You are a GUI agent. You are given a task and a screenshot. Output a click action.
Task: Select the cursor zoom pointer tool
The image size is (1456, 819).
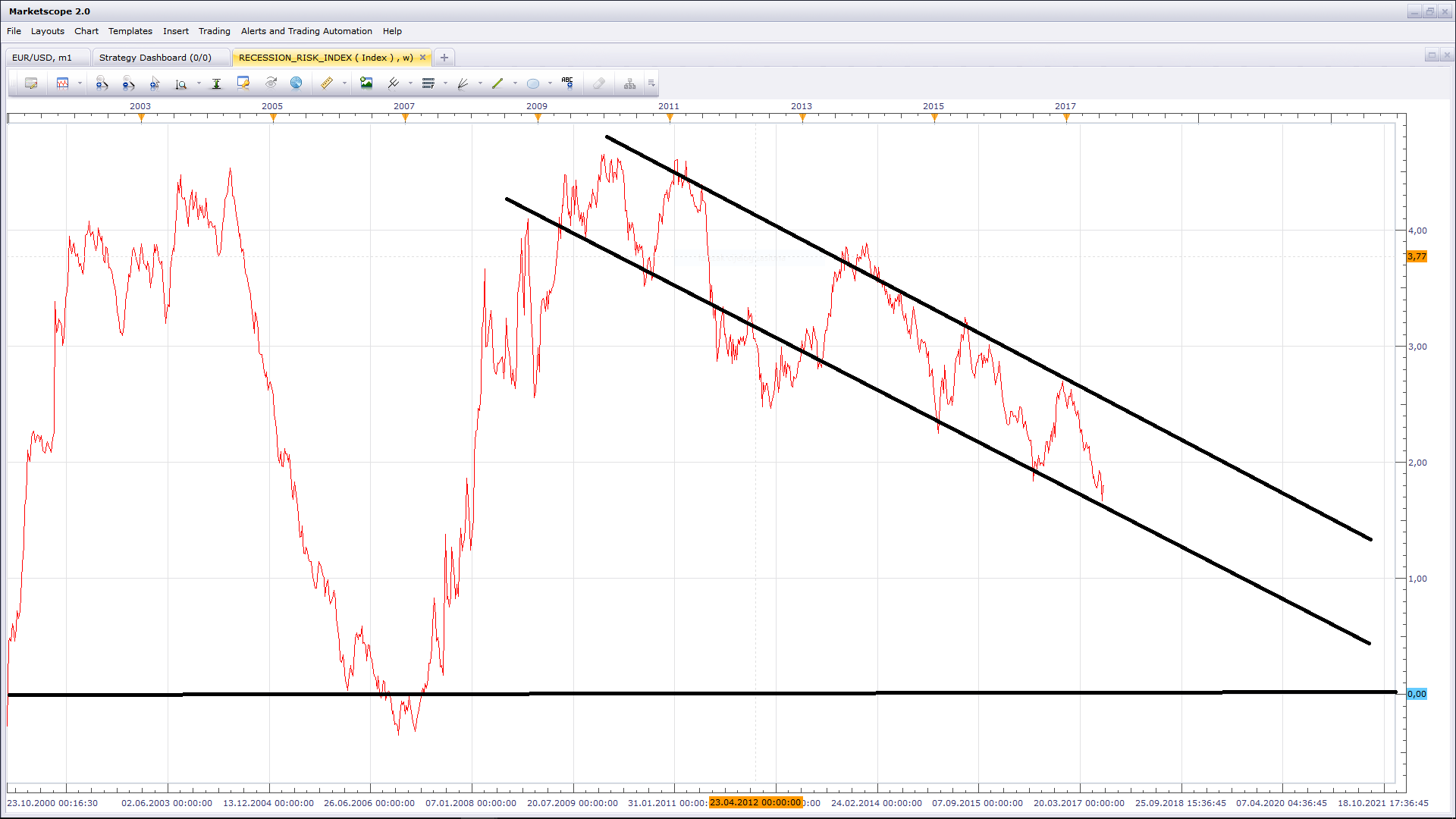pyautogui.click(x=155, y=83)
